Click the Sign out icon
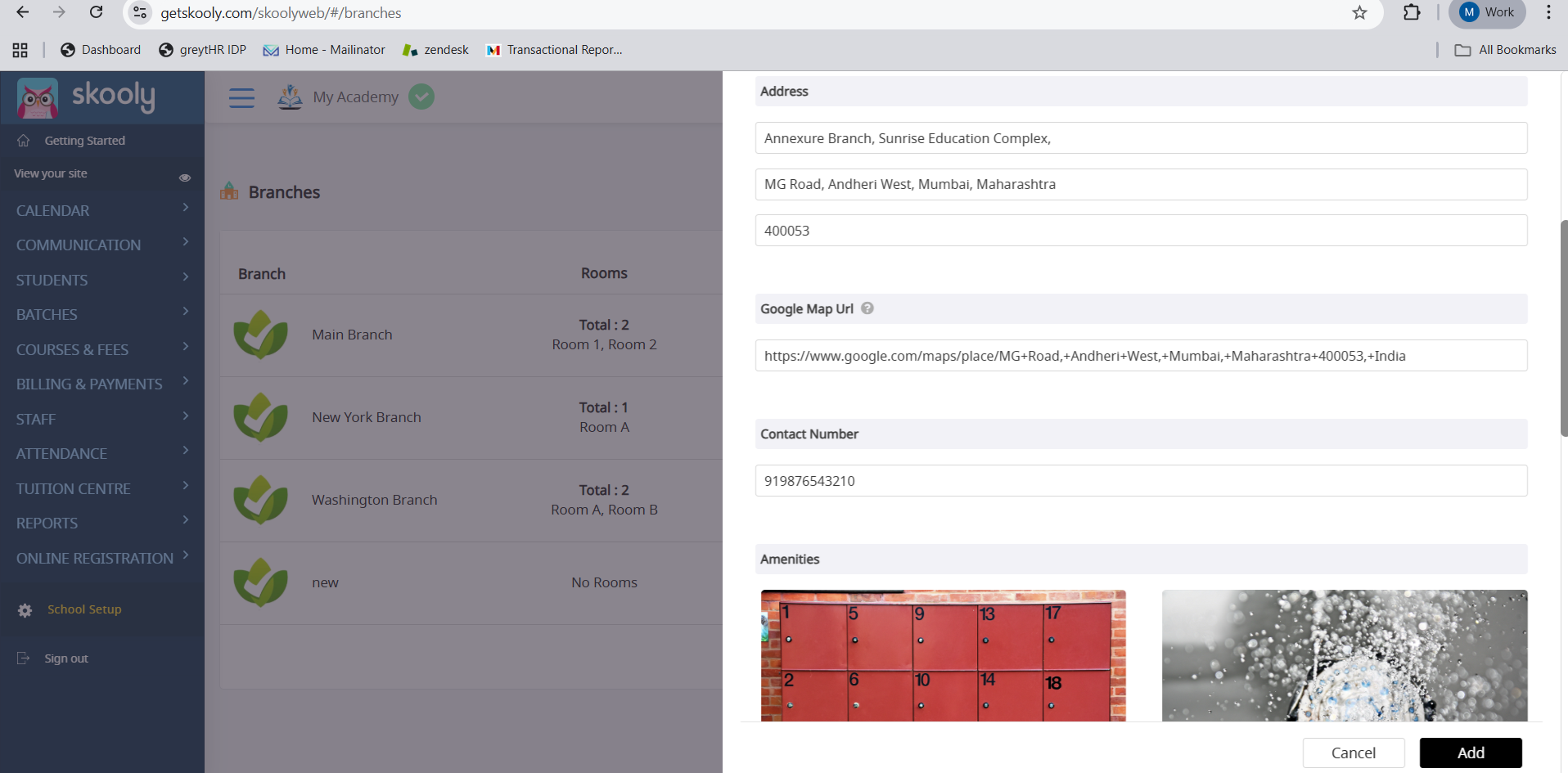The width and height of the screenshot is (1568, 773). coord(24,658)
